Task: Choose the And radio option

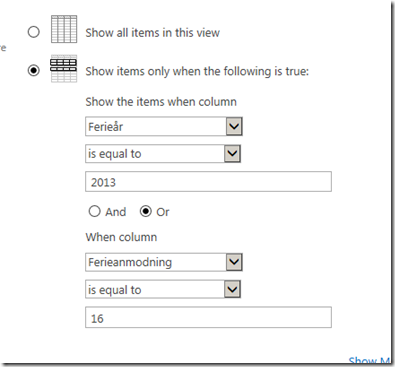Action: point(94,211)
